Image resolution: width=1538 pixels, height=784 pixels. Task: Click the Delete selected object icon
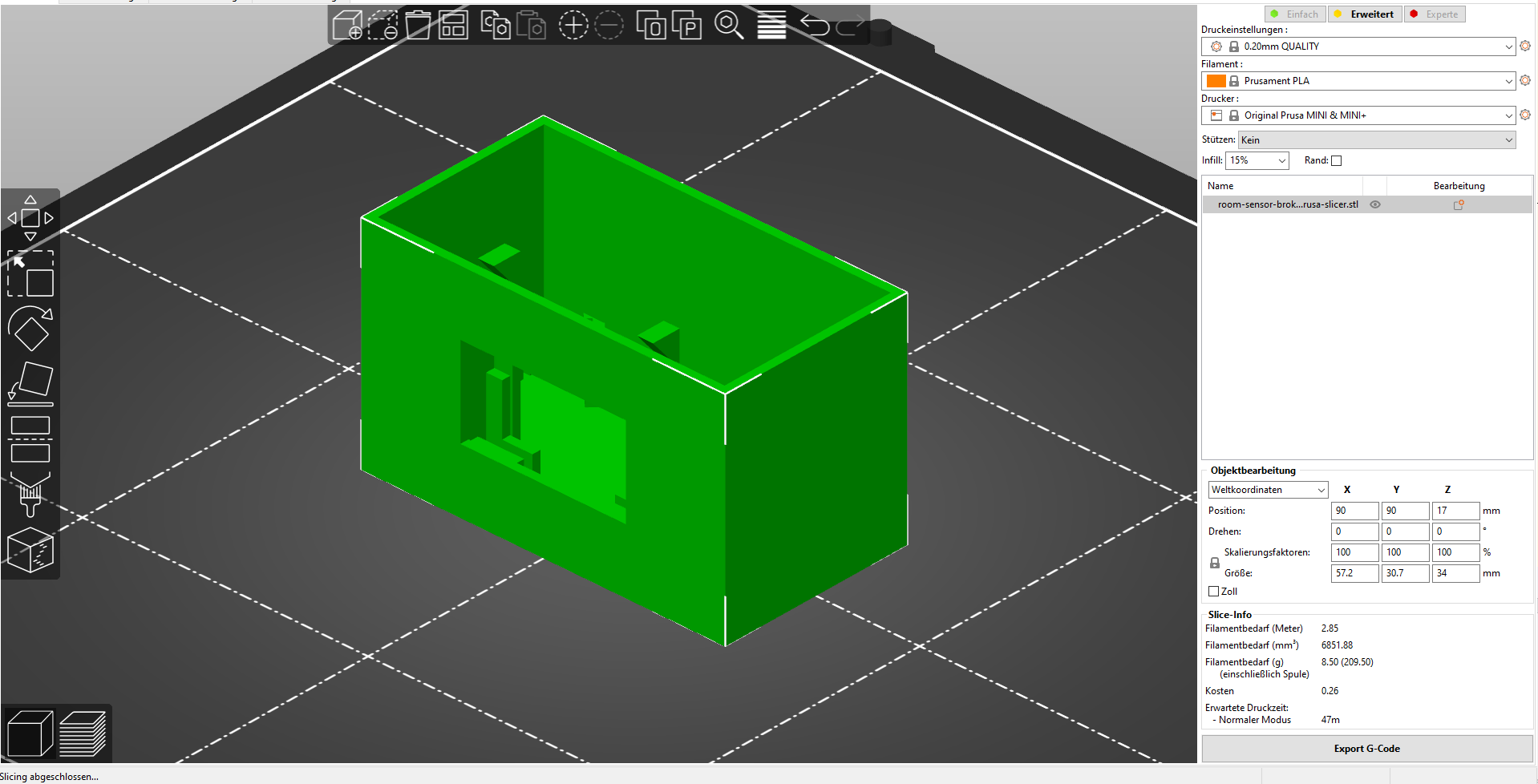tap(382, 26)
